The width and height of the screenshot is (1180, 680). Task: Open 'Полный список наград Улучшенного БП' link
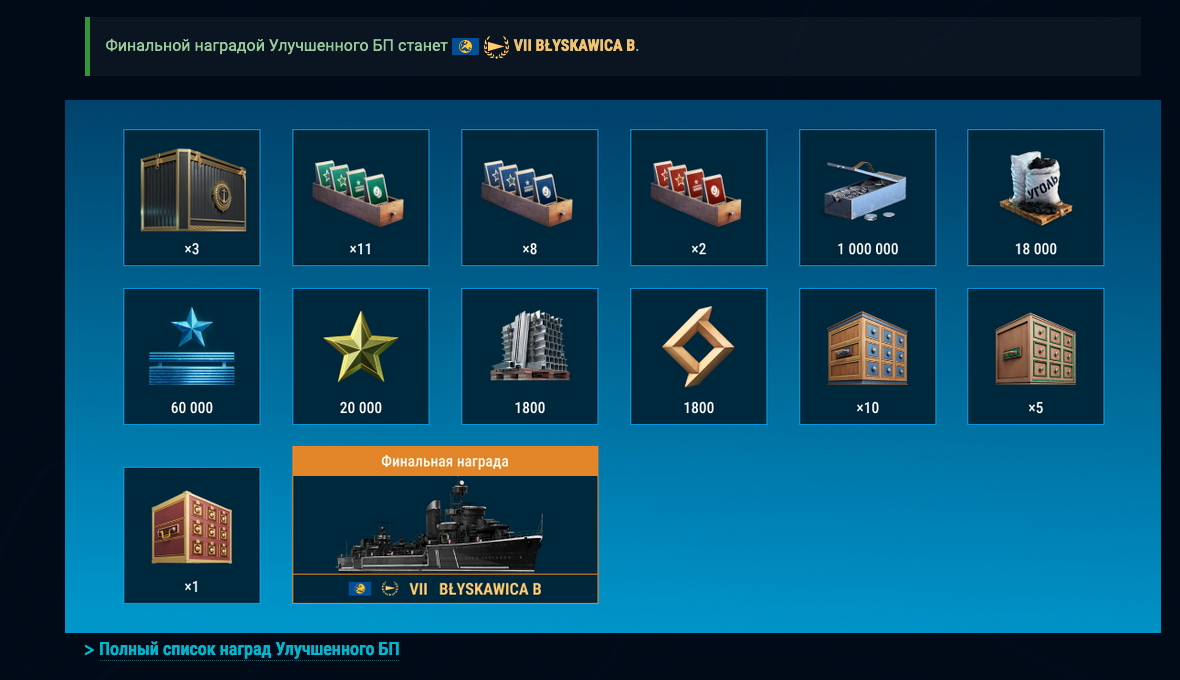tap(249, 649)
